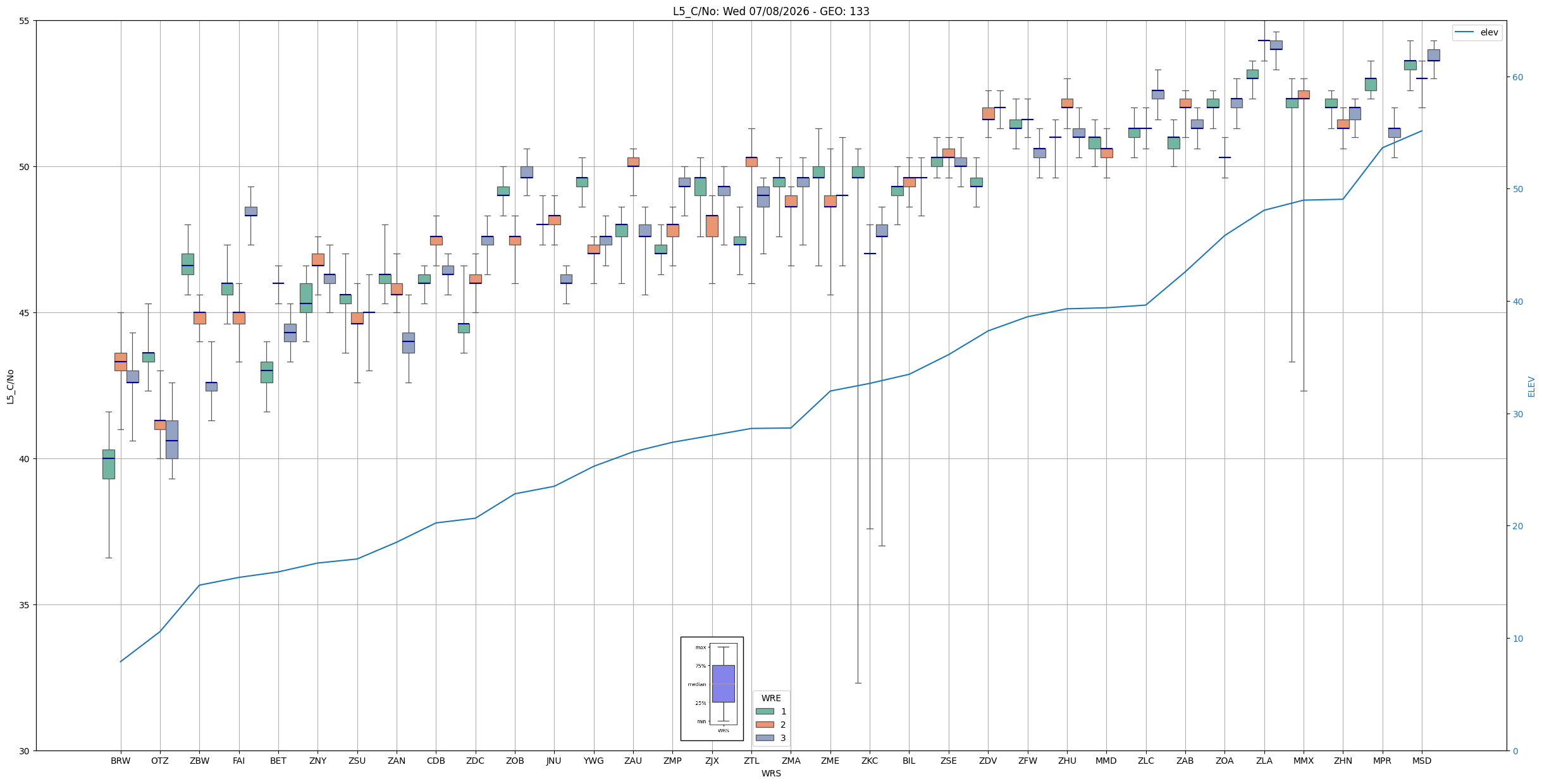1542x784 pixels.
Task: Click the 55 tick on left axis
Action: click(x=25, y=21)
